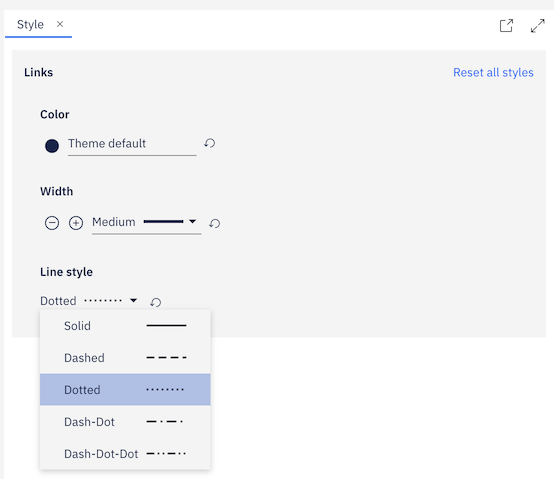Choose the Solid line style
This screenshot has height=479, width=554.
pyautogui.click(x=125, y=326)
